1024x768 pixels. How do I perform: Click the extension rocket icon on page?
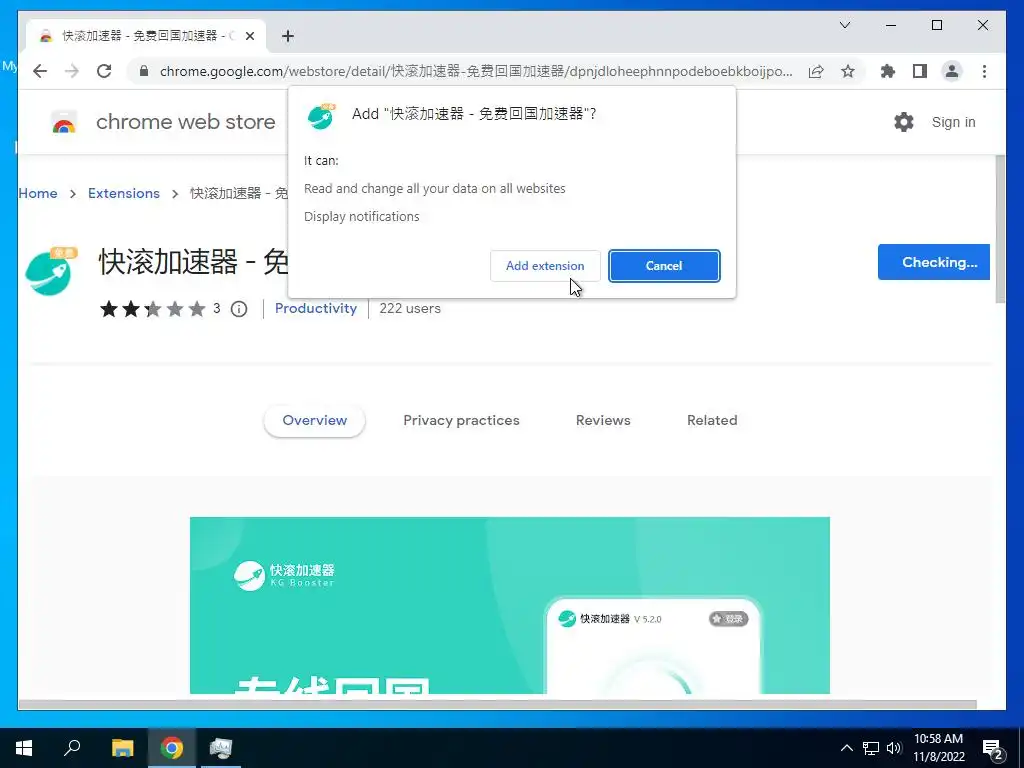(x=51, y=271)
